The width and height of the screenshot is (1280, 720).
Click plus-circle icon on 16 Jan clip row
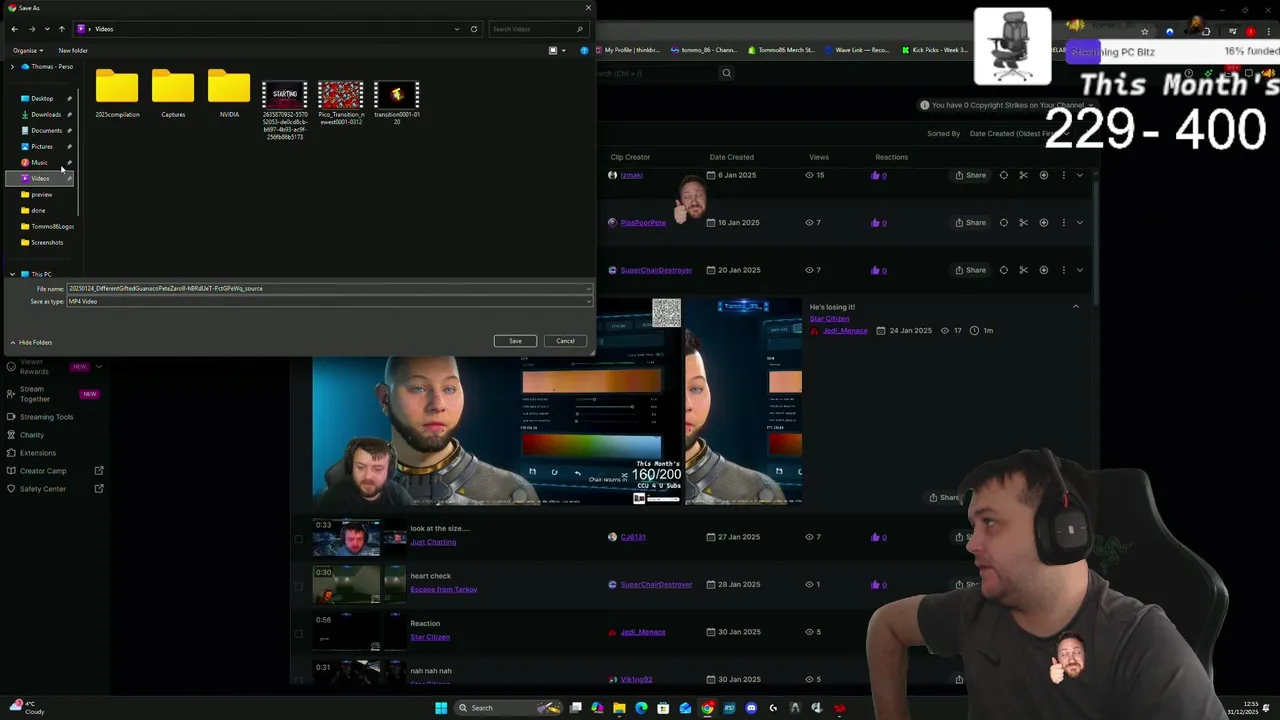click(1043, 223)
